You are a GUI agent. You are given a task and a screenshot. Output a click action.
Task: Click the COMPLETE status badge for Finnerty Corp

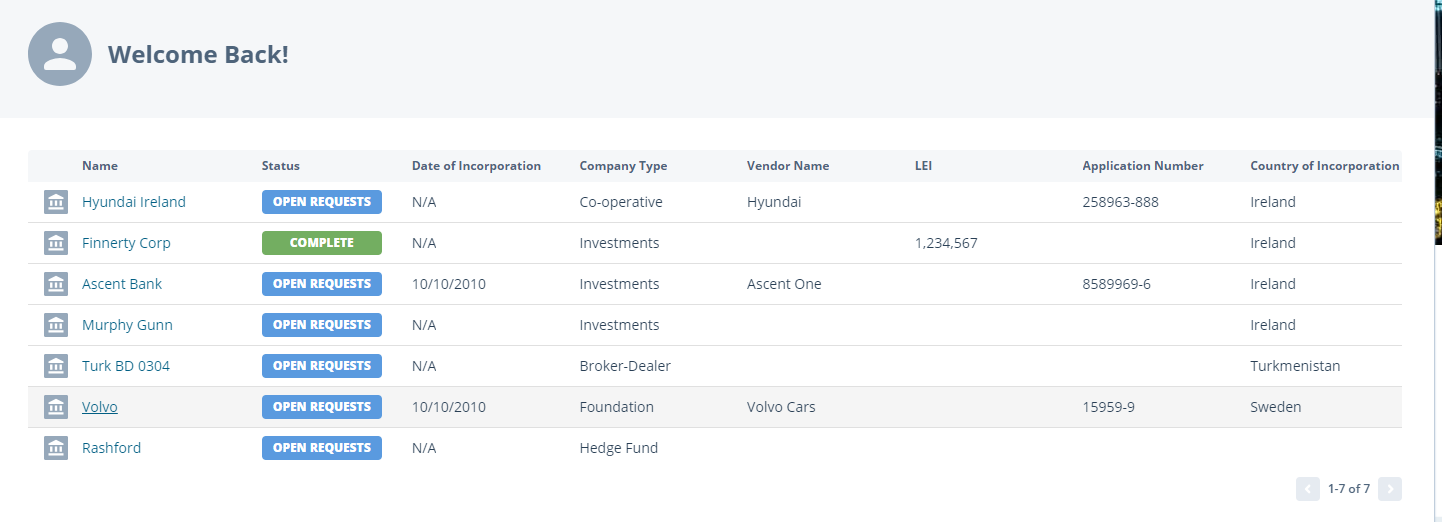point(321,243)
